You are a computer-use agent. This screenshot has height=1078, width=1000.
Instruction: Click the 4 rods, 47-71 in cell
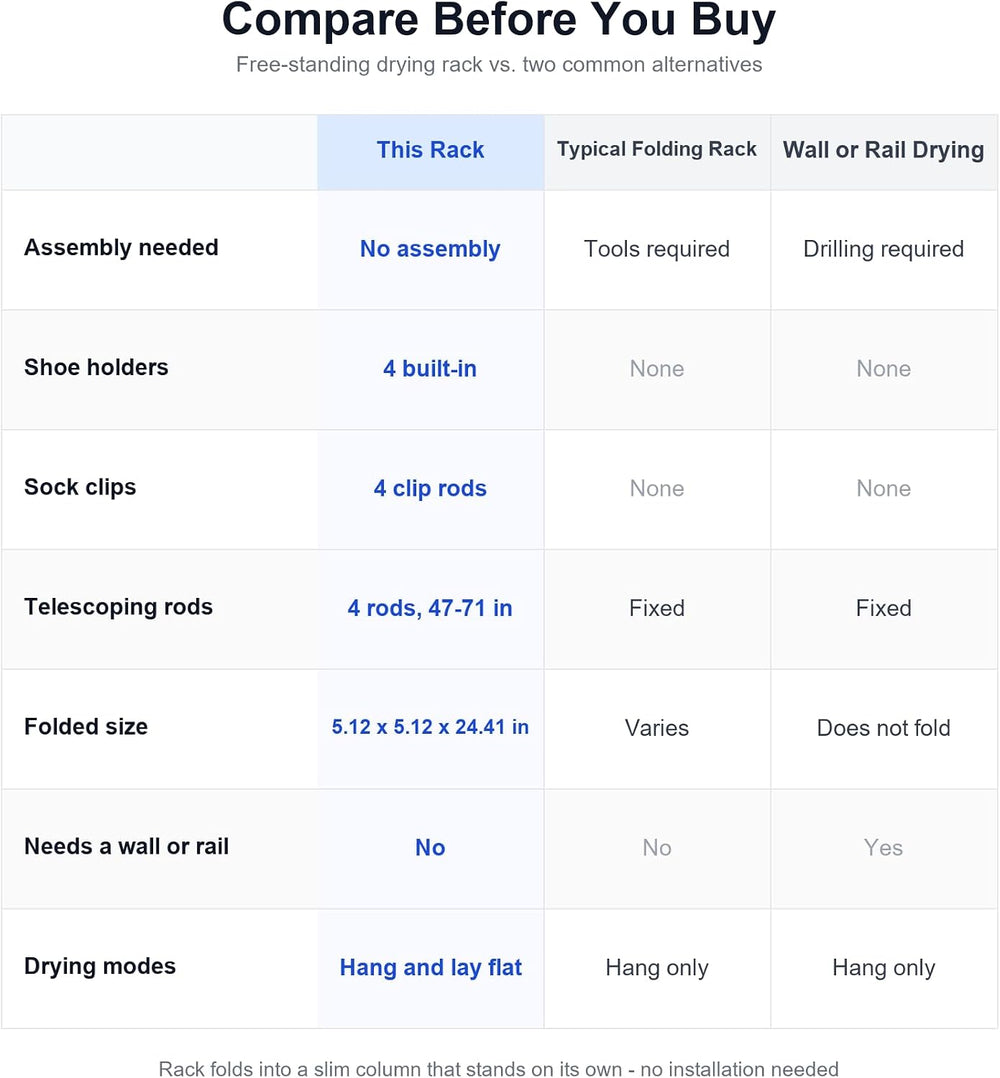coord(430,608)
